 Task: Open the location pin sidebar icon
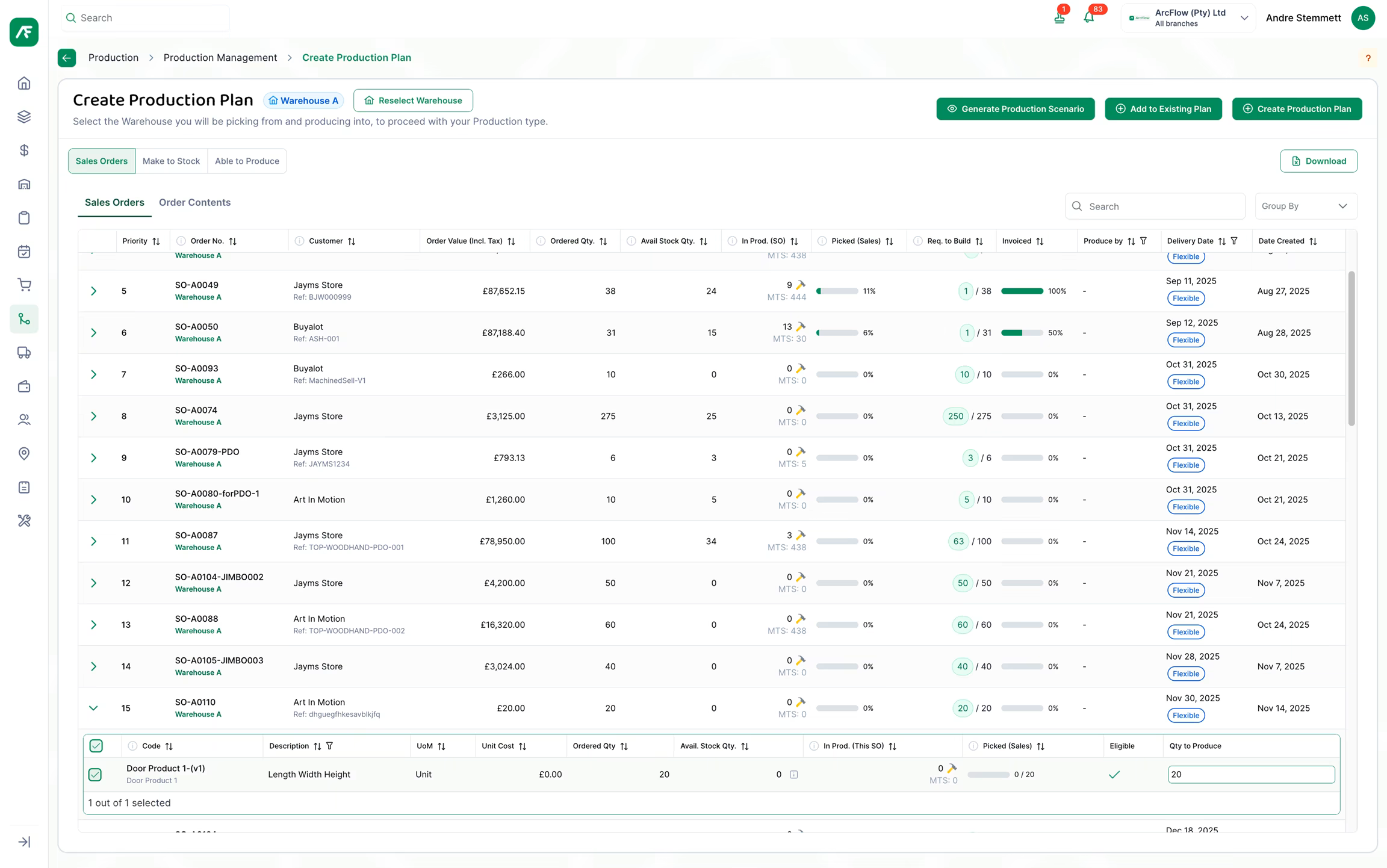[24, 453]
